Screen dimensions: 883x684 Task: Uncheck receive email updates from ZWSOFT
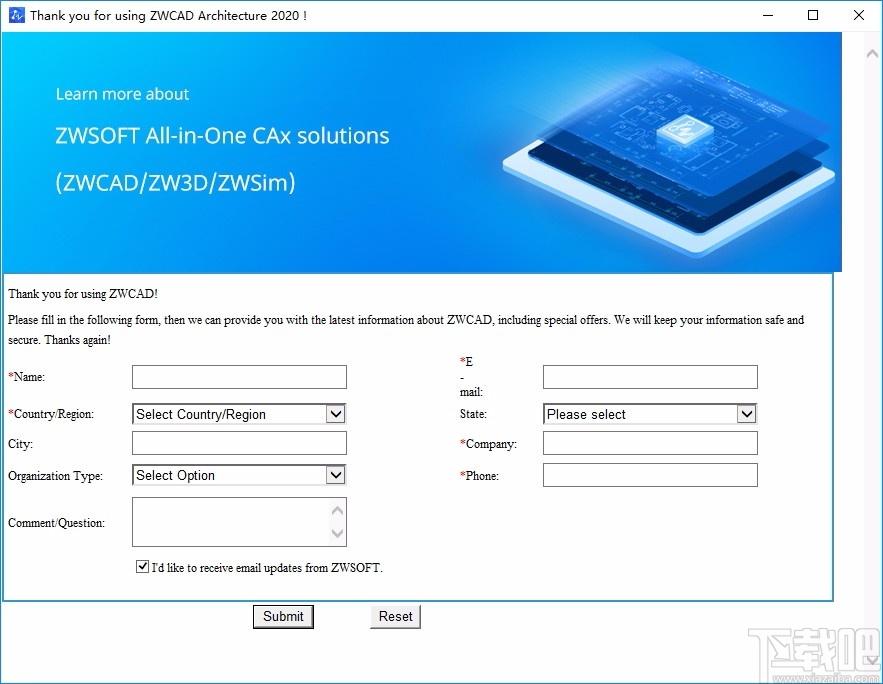[x=142, y=566]
